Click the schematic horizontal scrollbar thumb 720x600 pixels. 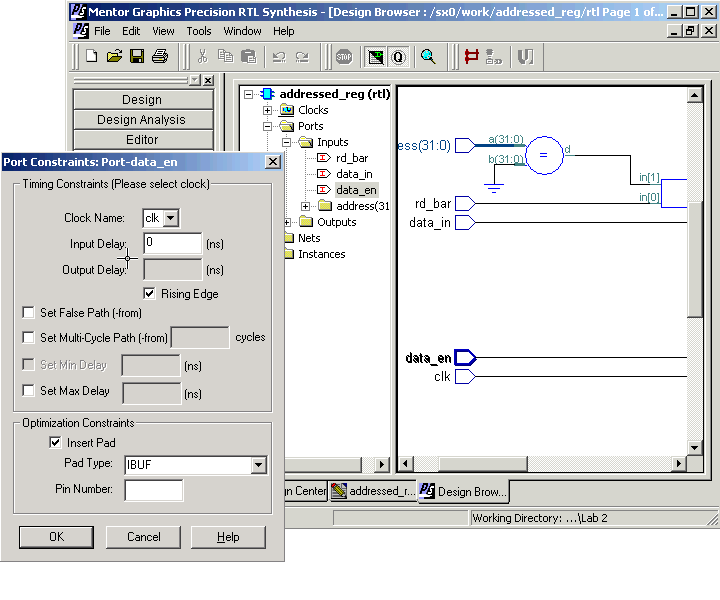[x=483, y=464]
